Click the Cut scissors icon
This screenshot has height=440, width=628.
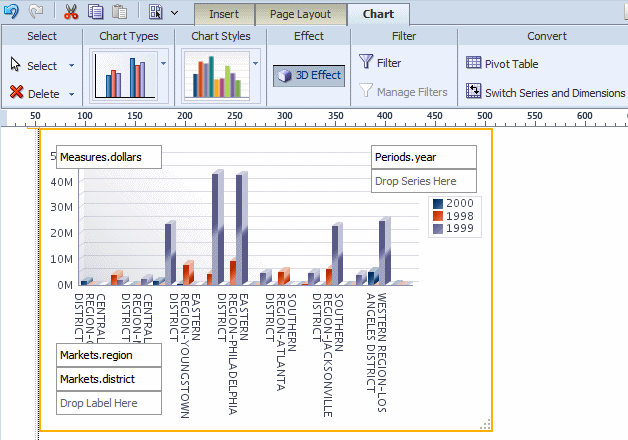(x=71, y=12)
